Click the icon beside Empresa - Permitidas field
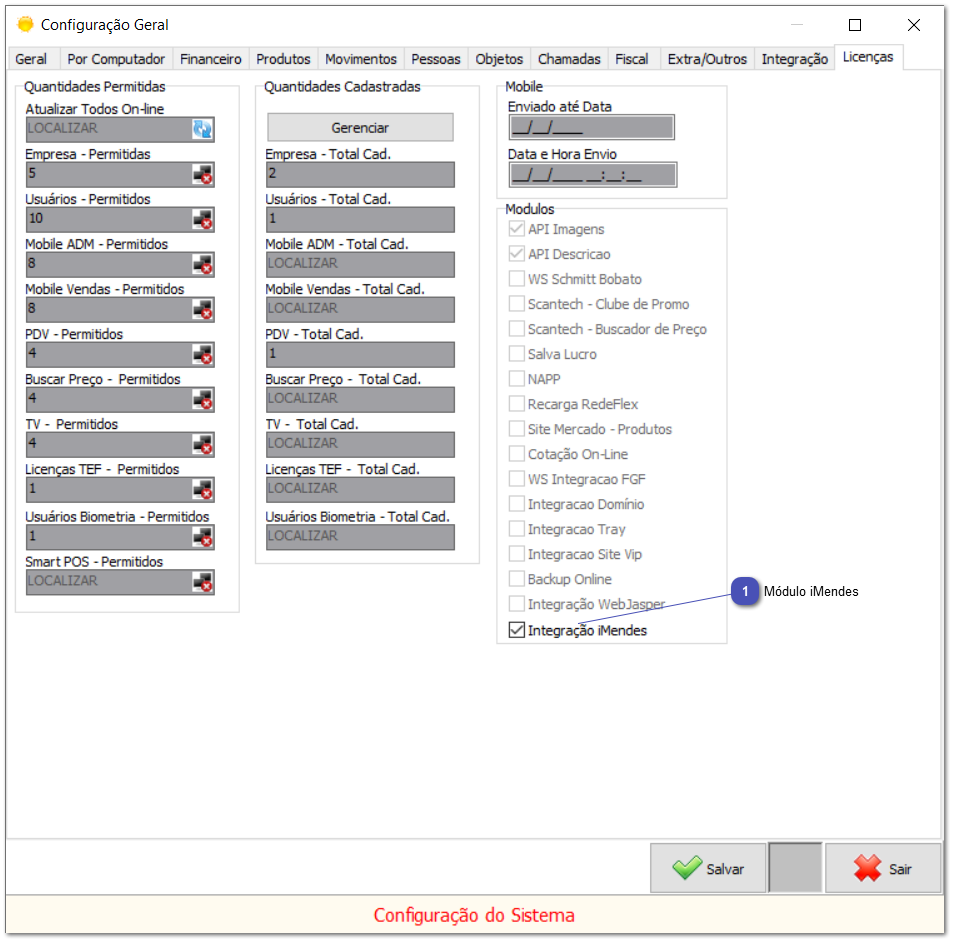This screenshot has height=942, width=953. pyautogui.click(x=203, y=175)
